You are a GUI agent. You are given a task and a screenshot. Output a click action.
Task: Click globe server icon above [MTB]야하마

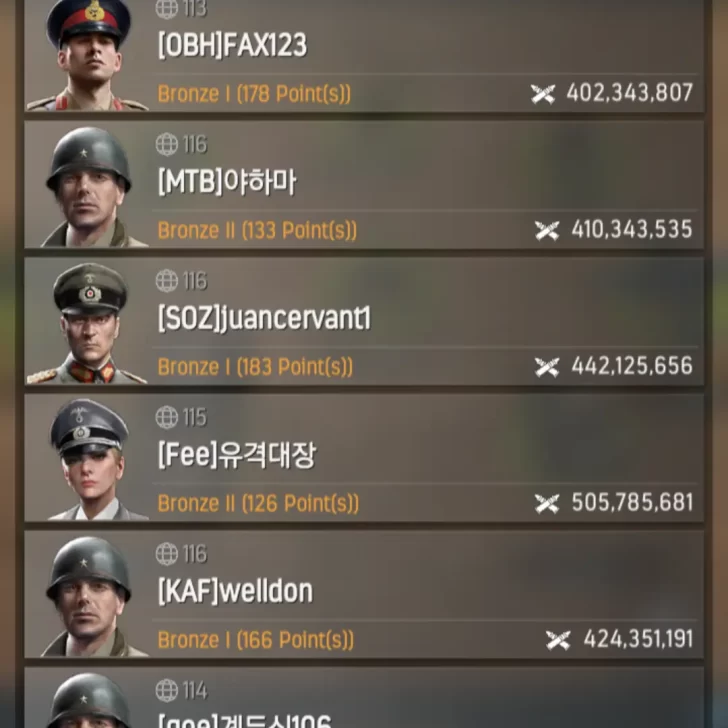(167, 144)
